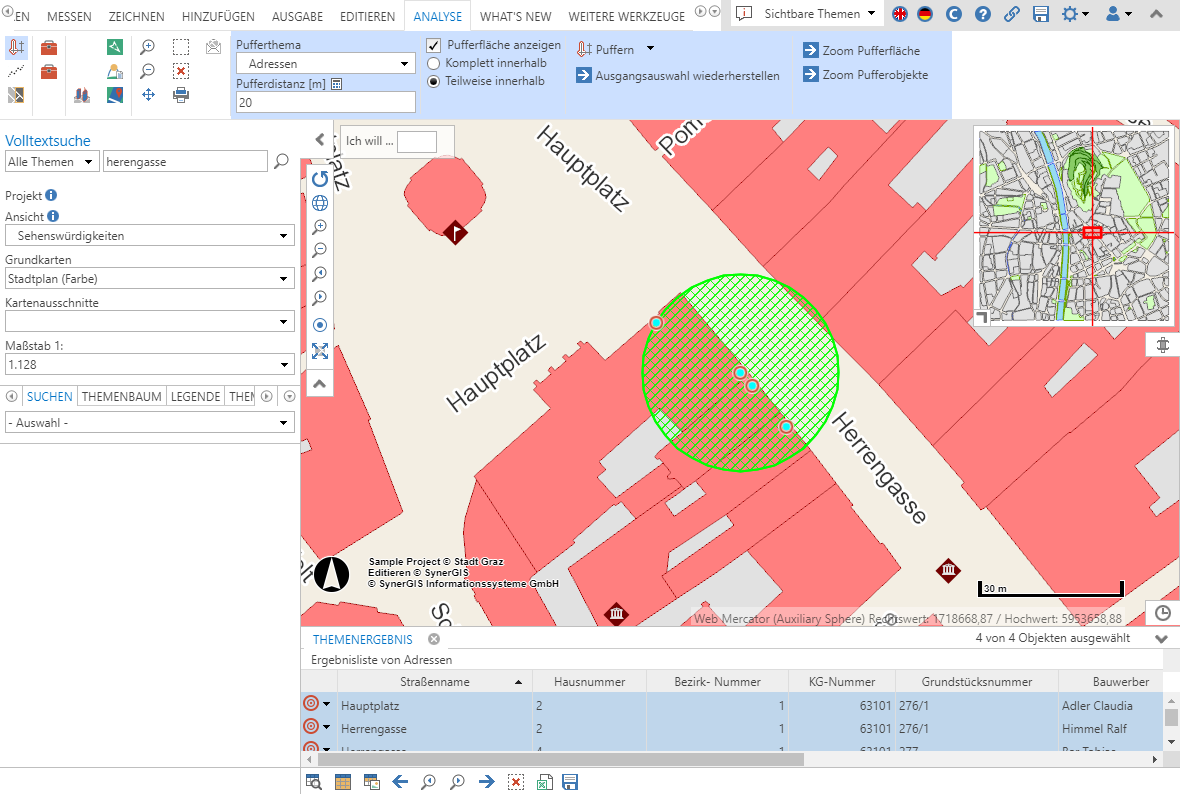This screenshot has height=794, width=1180.
Task: Click the full extent globe on map
Action: click(320, 203)
